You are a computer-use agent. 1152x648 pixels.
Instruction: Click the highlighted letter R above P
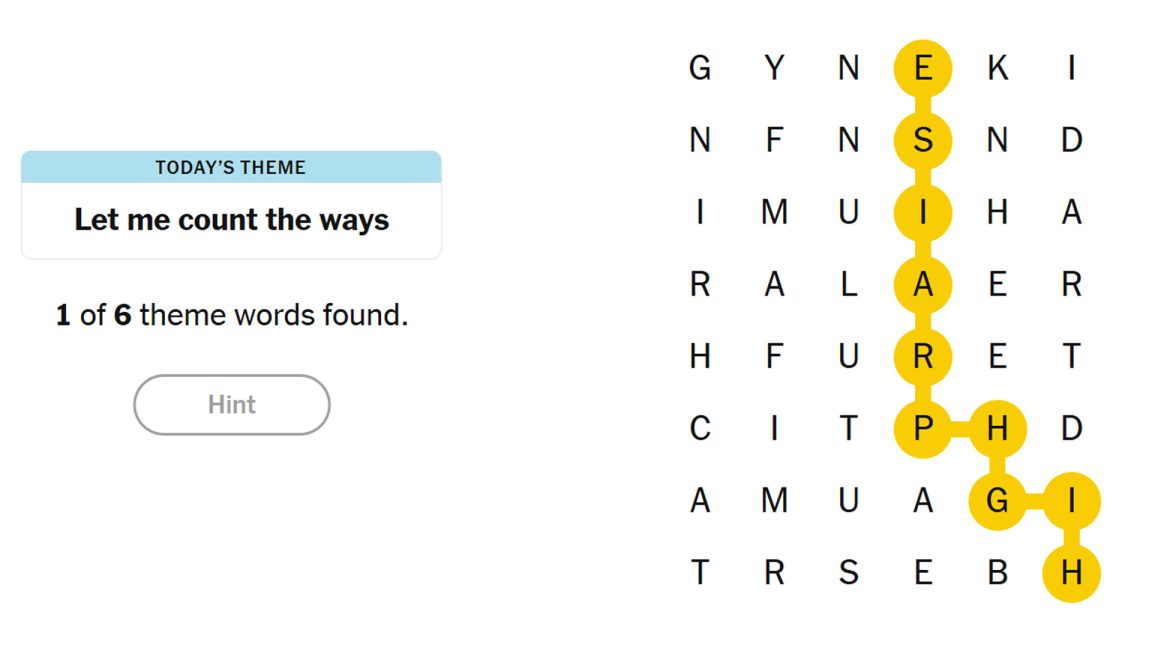click(923, 355)
